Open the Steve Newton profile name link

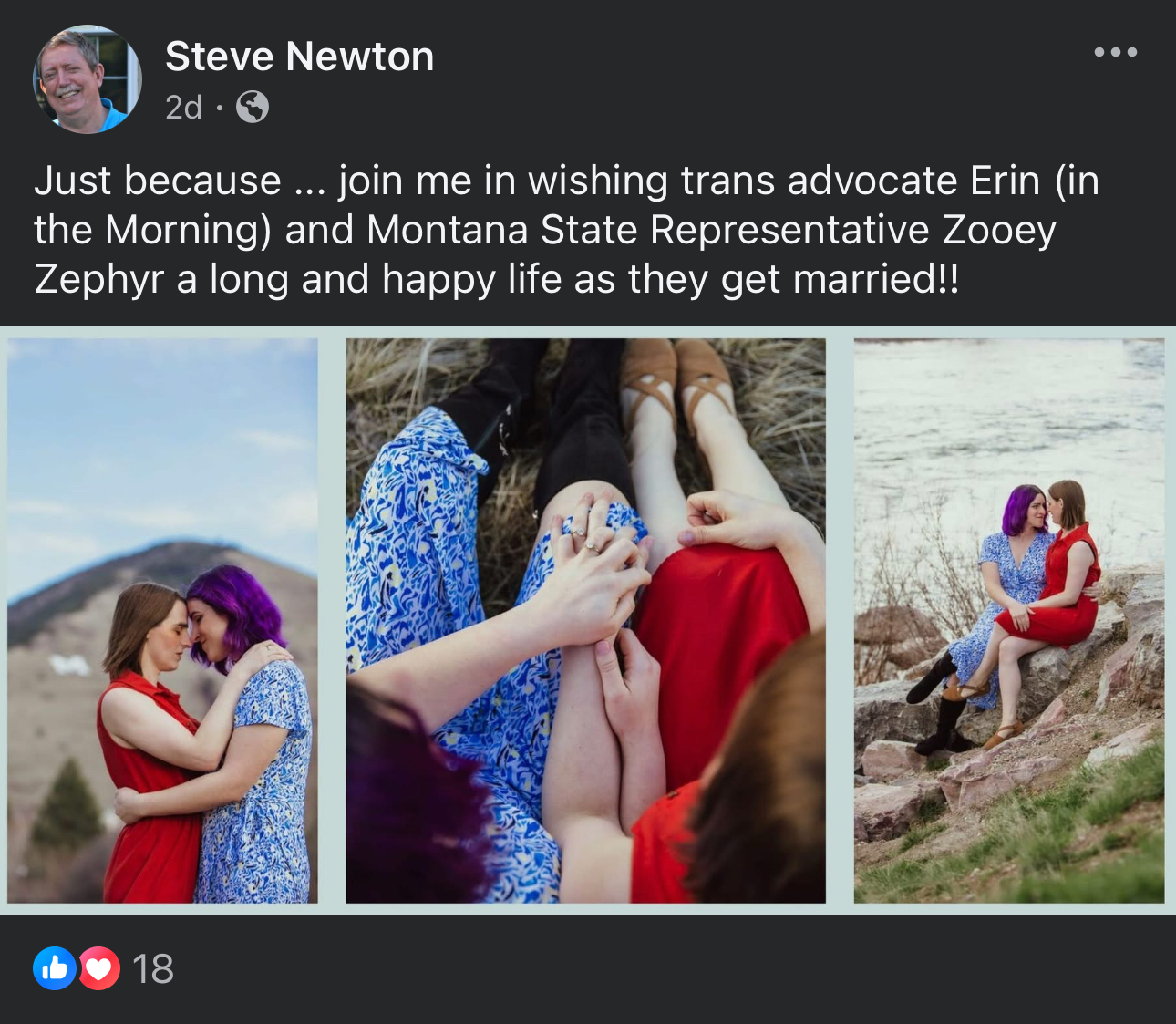coord(299,57)
